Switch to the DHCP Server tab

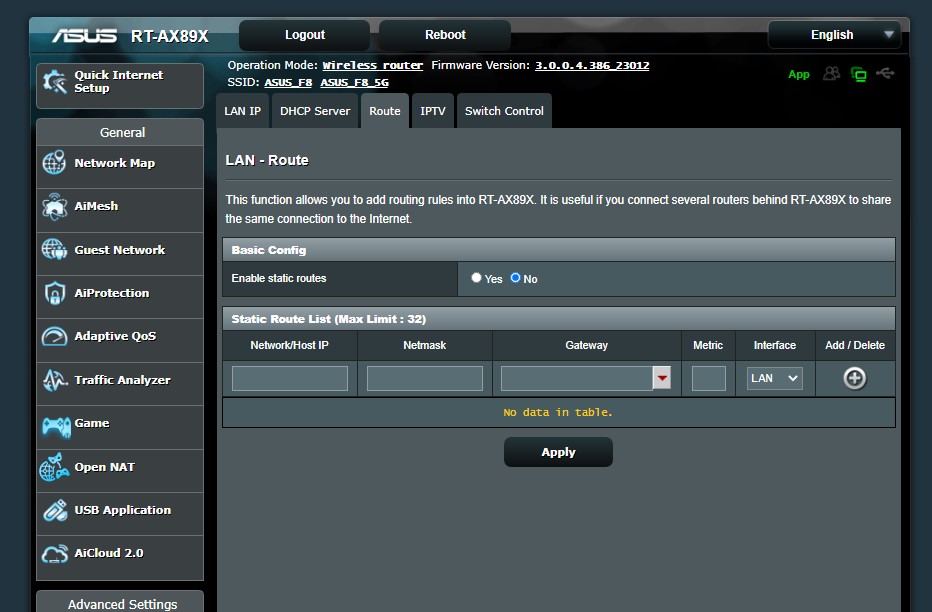315,111
